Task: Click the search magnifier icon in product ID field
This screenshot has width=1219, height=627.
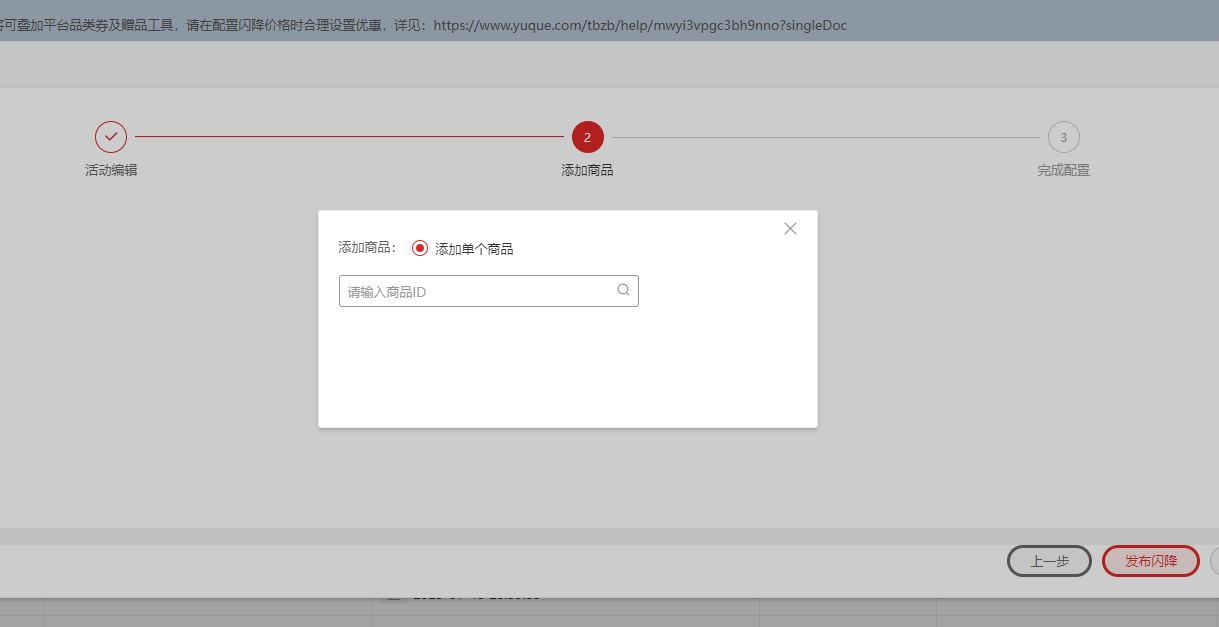Action: (623, 290)
